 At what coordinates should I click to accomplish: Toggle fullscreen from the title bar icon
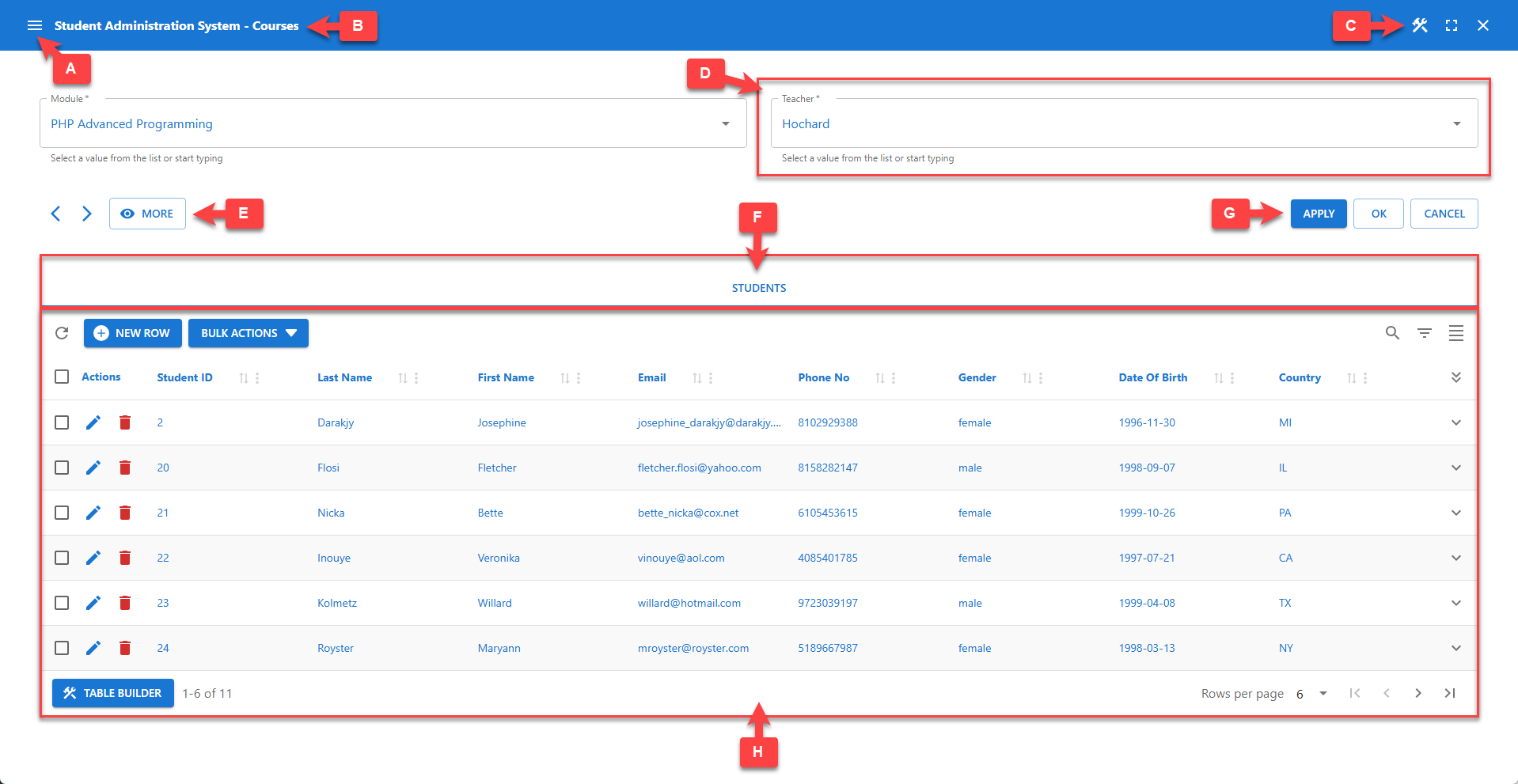click(1452, 25)
